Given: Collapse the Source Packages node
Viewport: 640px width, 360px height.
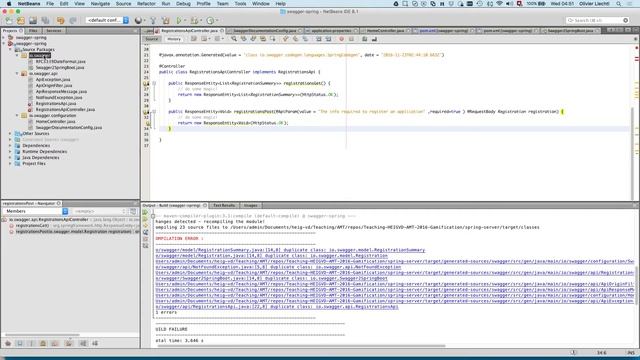Looking at the screenshot, I should [x=11, y=49].
